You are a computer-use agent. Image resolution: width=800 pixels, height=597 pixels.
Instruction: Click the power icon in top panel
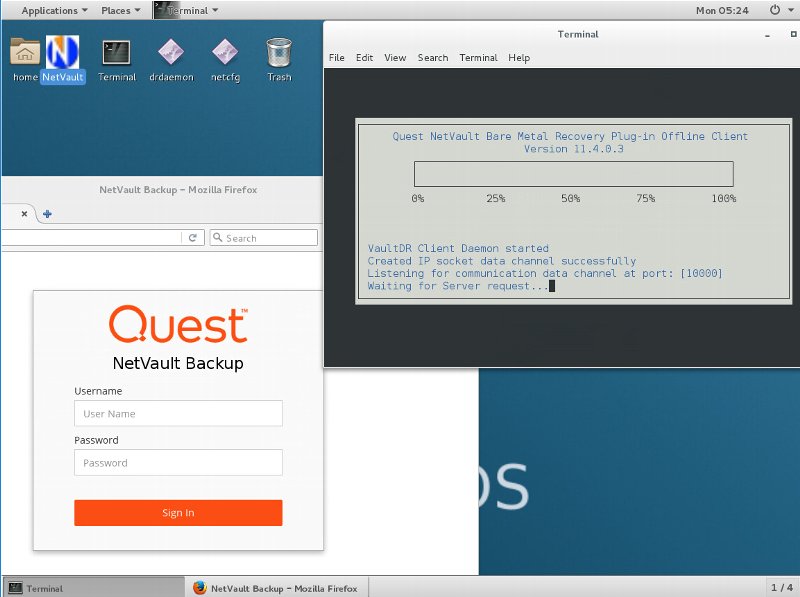pyautogui.click(x=774, y=10)
